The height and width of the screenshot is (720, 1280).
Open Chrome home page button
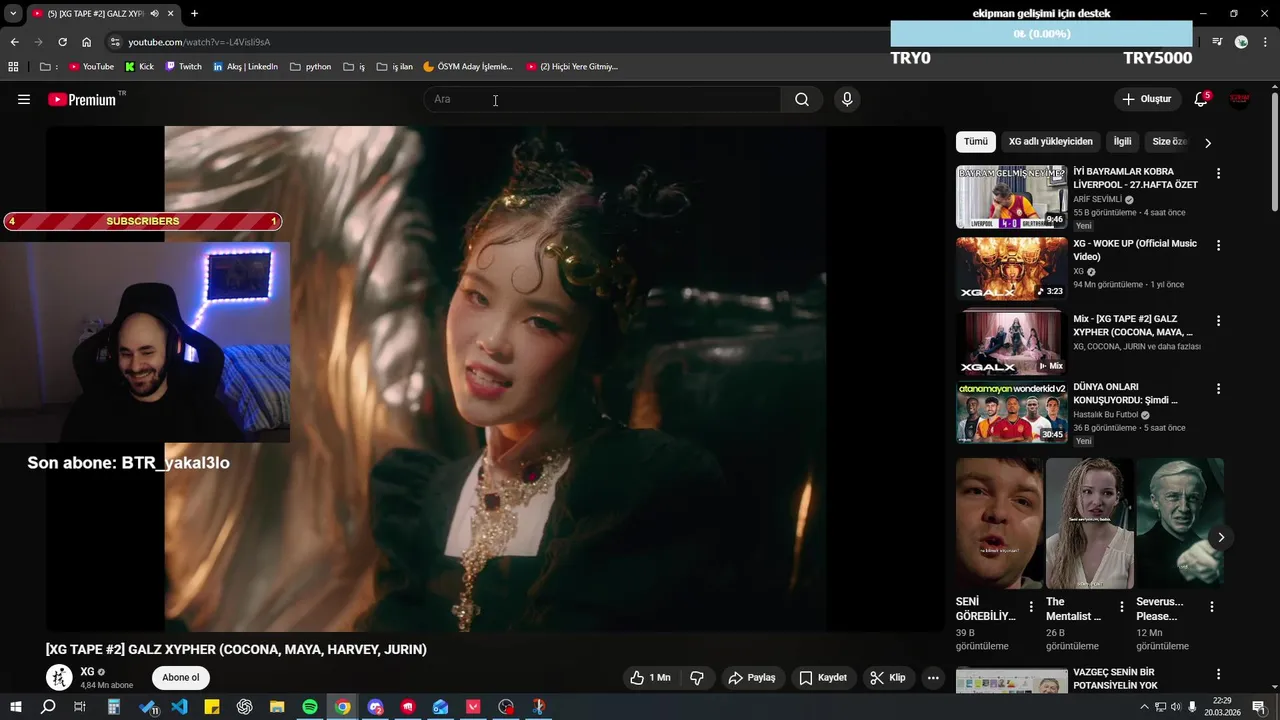87,42
